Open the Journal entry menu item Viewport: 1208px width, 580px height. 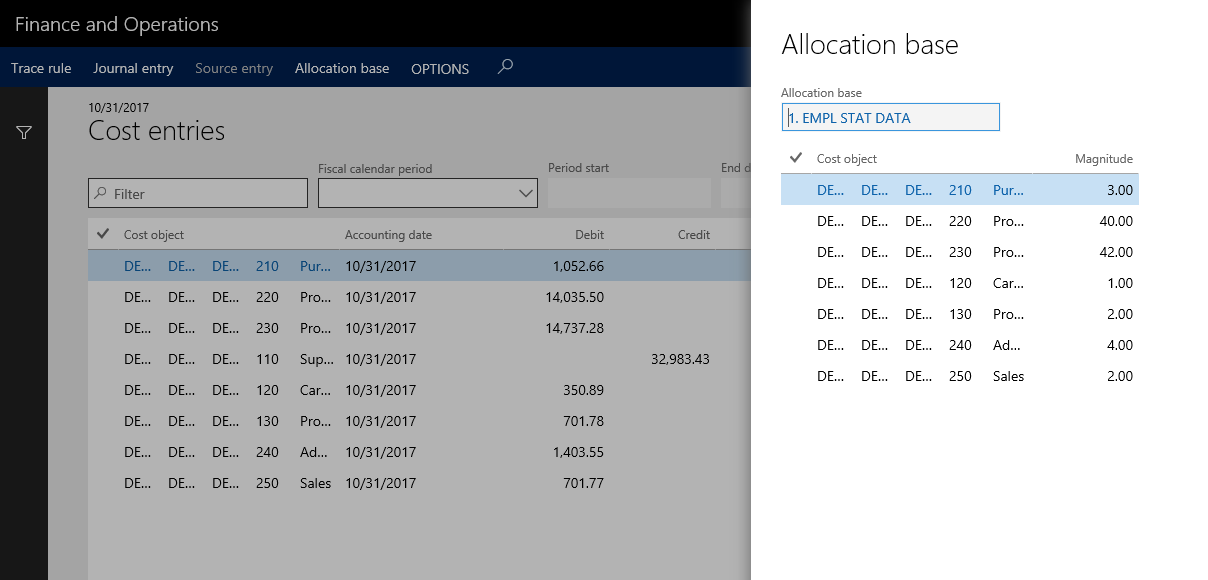(x=133, y=68)
